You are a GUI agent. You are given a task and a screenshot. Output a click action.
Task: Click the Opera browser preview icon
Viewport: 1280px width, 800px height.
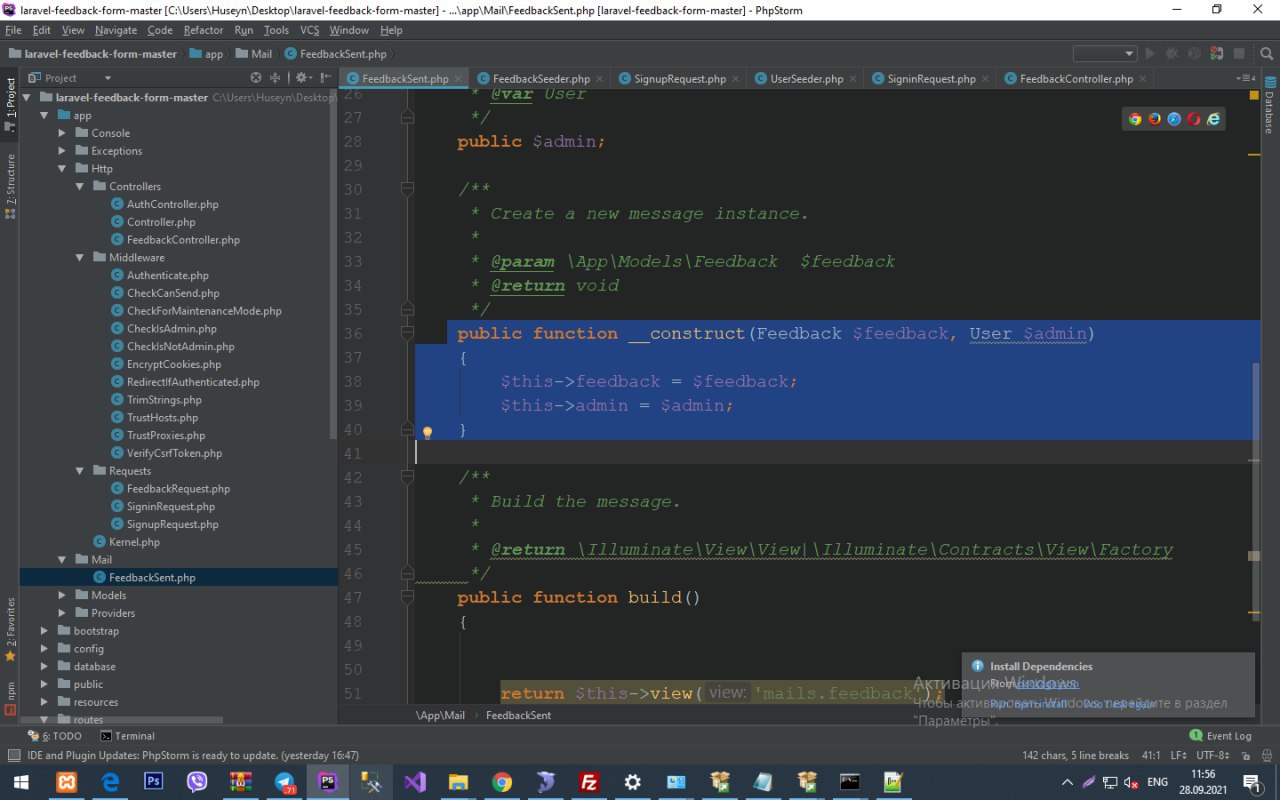(x=1193, y=119)
